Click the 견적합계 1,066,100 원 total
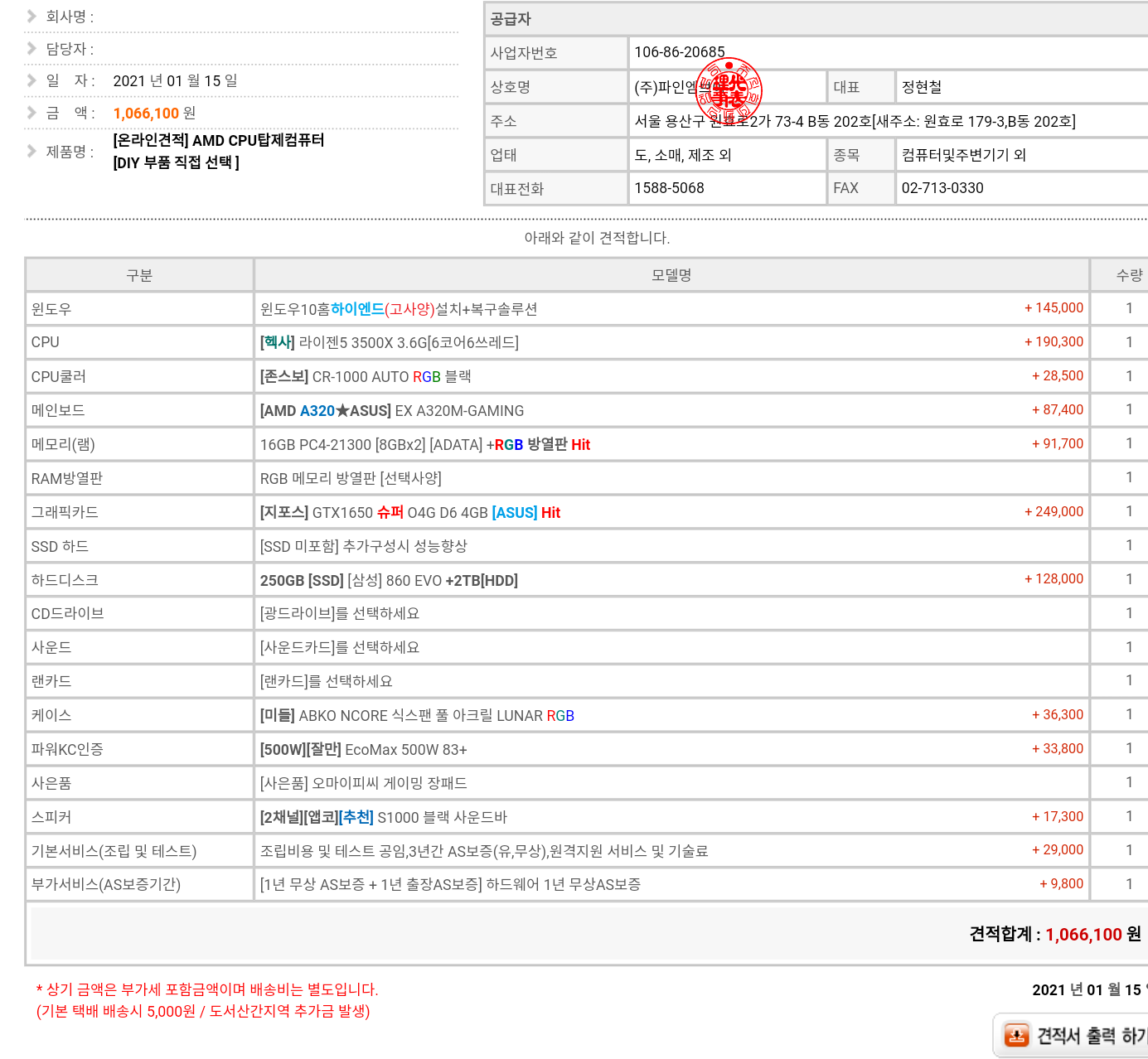Viewport: 1148px width, 1059px height. click(x=1055, y=935)
